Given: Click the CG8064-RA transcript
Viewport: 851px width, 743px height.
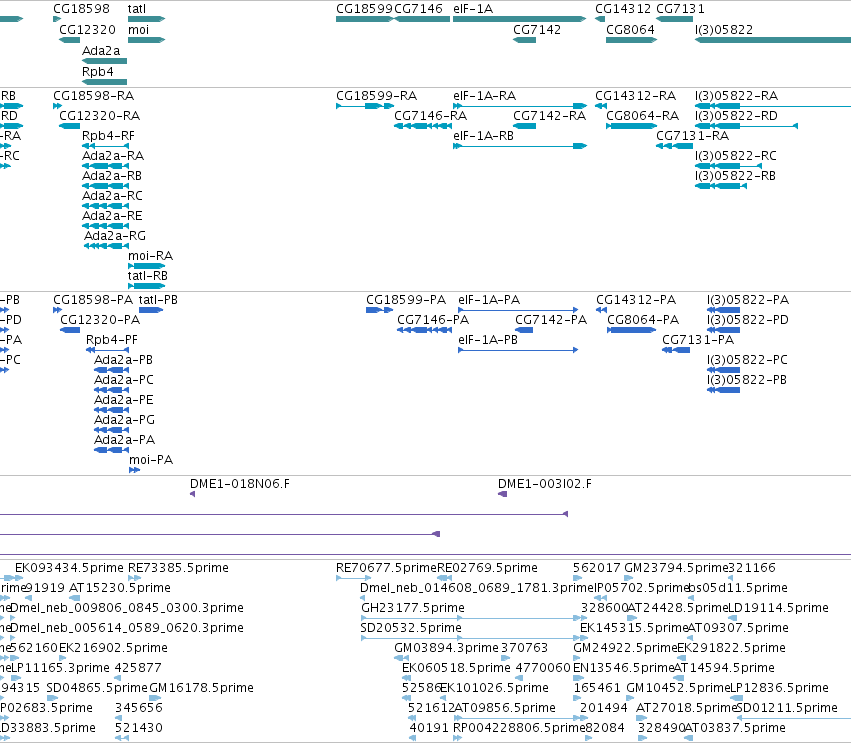Looking at the screenshot, I should coord(632,126).
